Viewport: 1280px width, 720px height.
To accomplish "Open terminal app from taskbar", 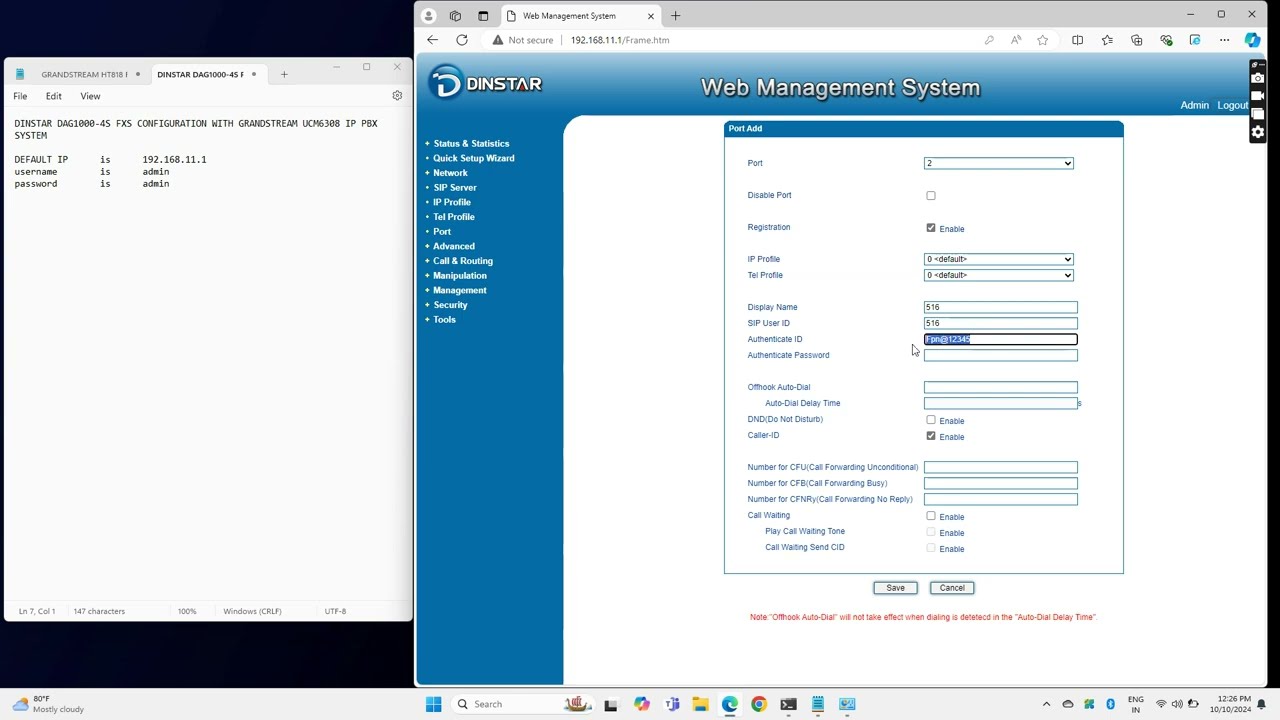I will point(788,704).
